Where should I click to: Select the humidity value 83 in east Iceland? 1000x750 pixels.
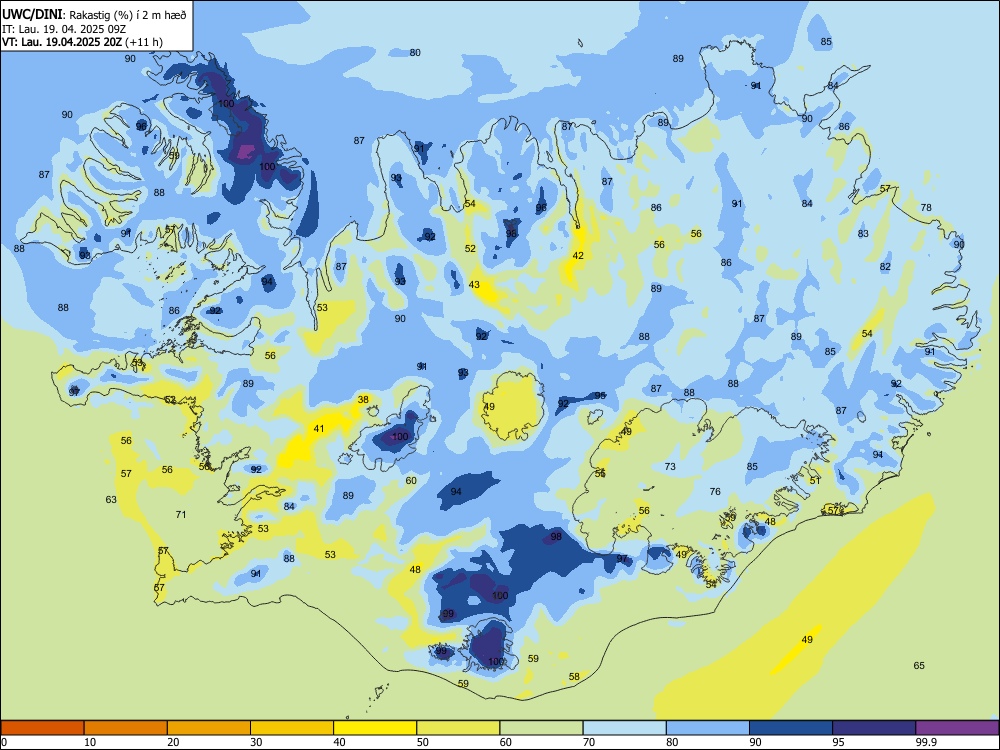863,234
